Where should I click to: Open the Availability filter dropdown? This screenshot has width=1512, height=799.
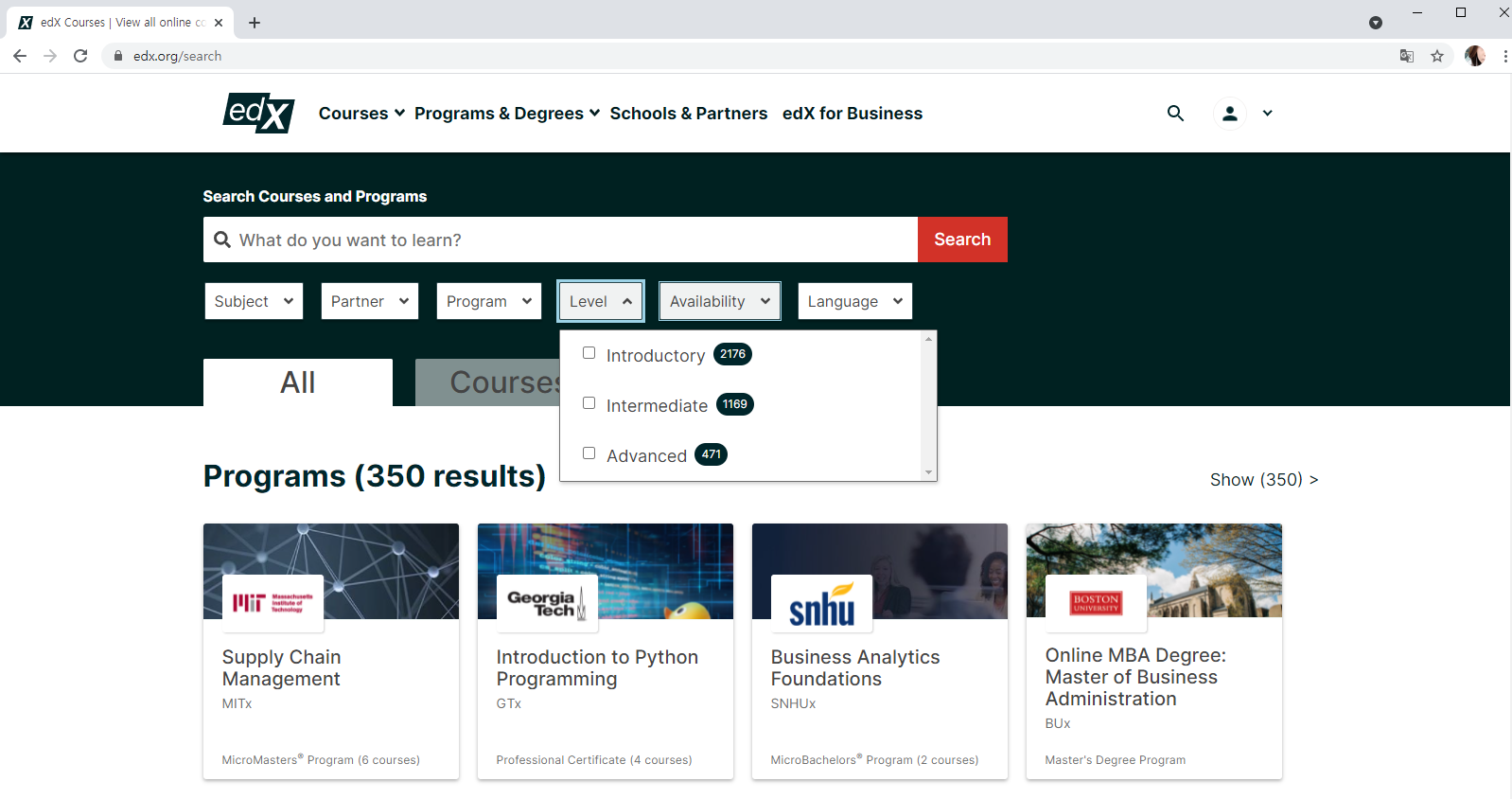point(720,301)
